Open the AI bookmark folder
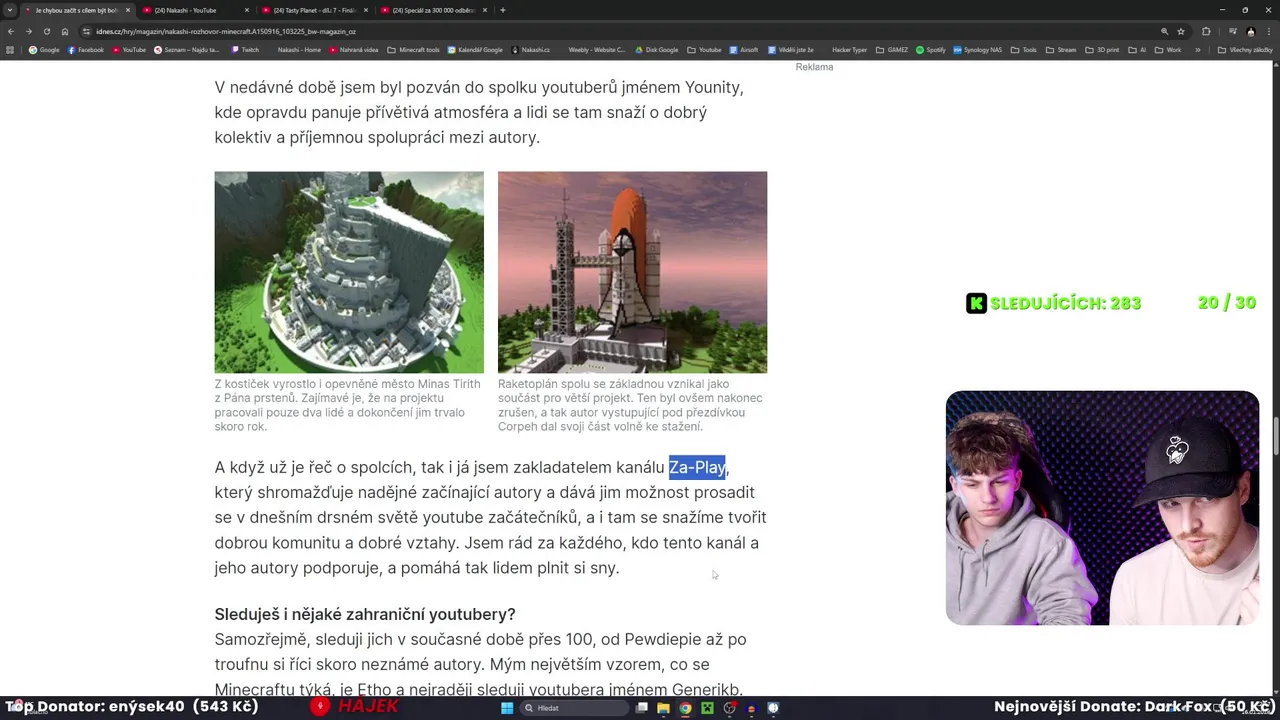Image resolution: width=1280 pixels, height=720 pixels. 1137,50
